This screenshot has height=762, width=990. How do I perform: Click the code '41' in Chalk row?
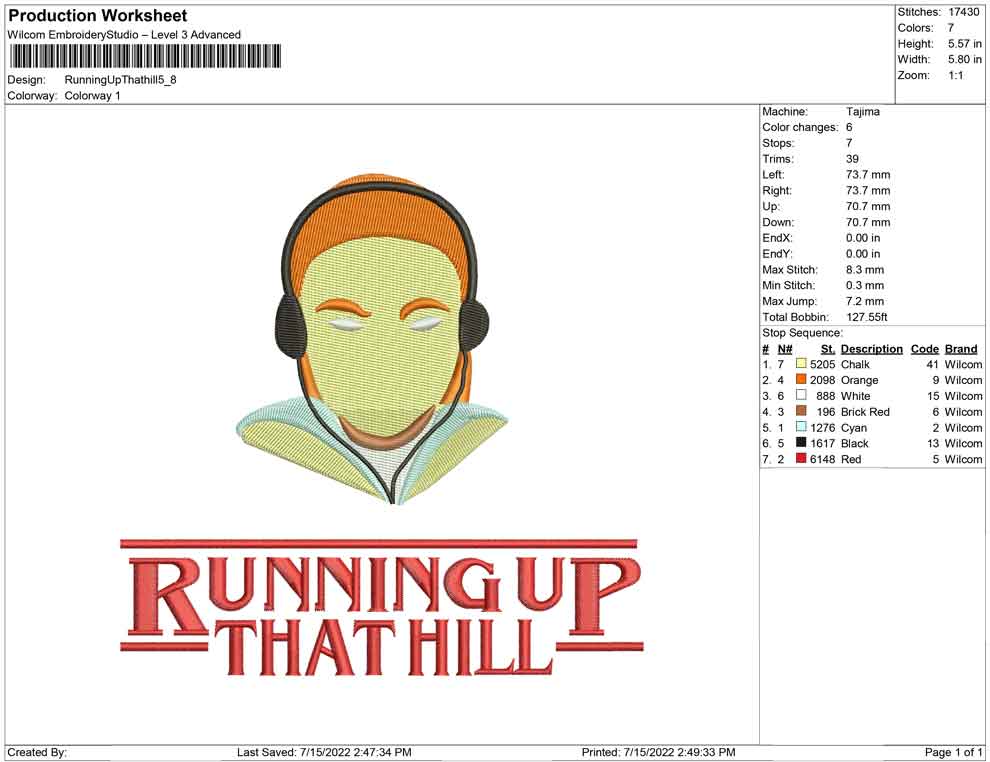point(933,364)
